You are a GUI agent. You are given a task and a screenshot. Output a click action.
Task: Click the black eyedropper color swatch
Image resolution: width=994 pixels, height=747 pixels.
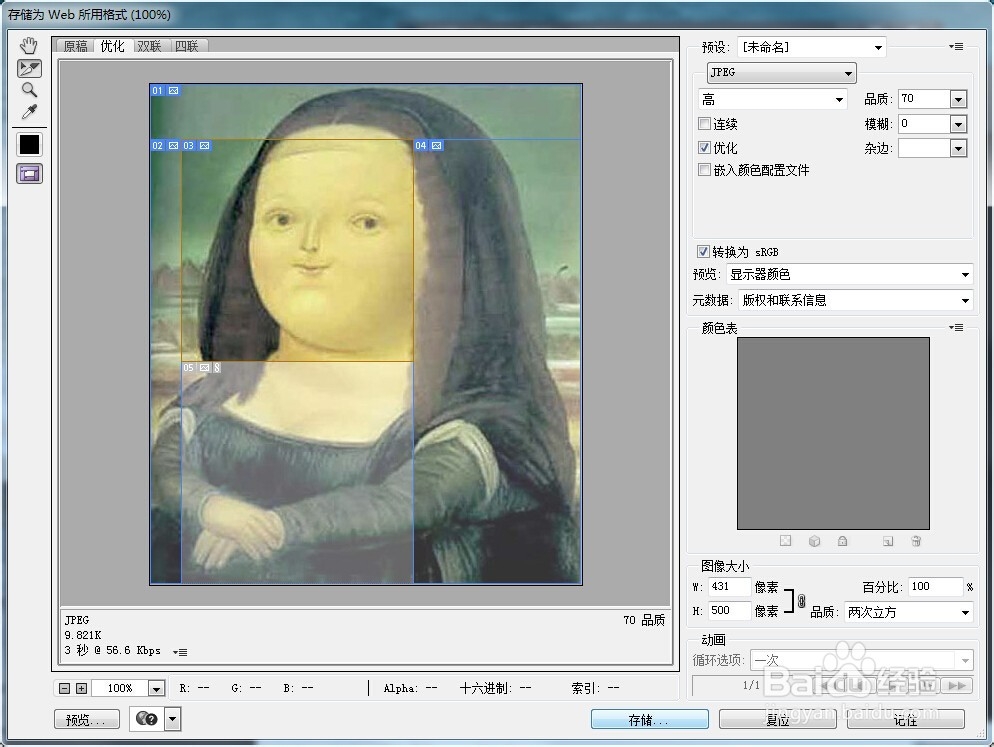(x=29, y=145)
